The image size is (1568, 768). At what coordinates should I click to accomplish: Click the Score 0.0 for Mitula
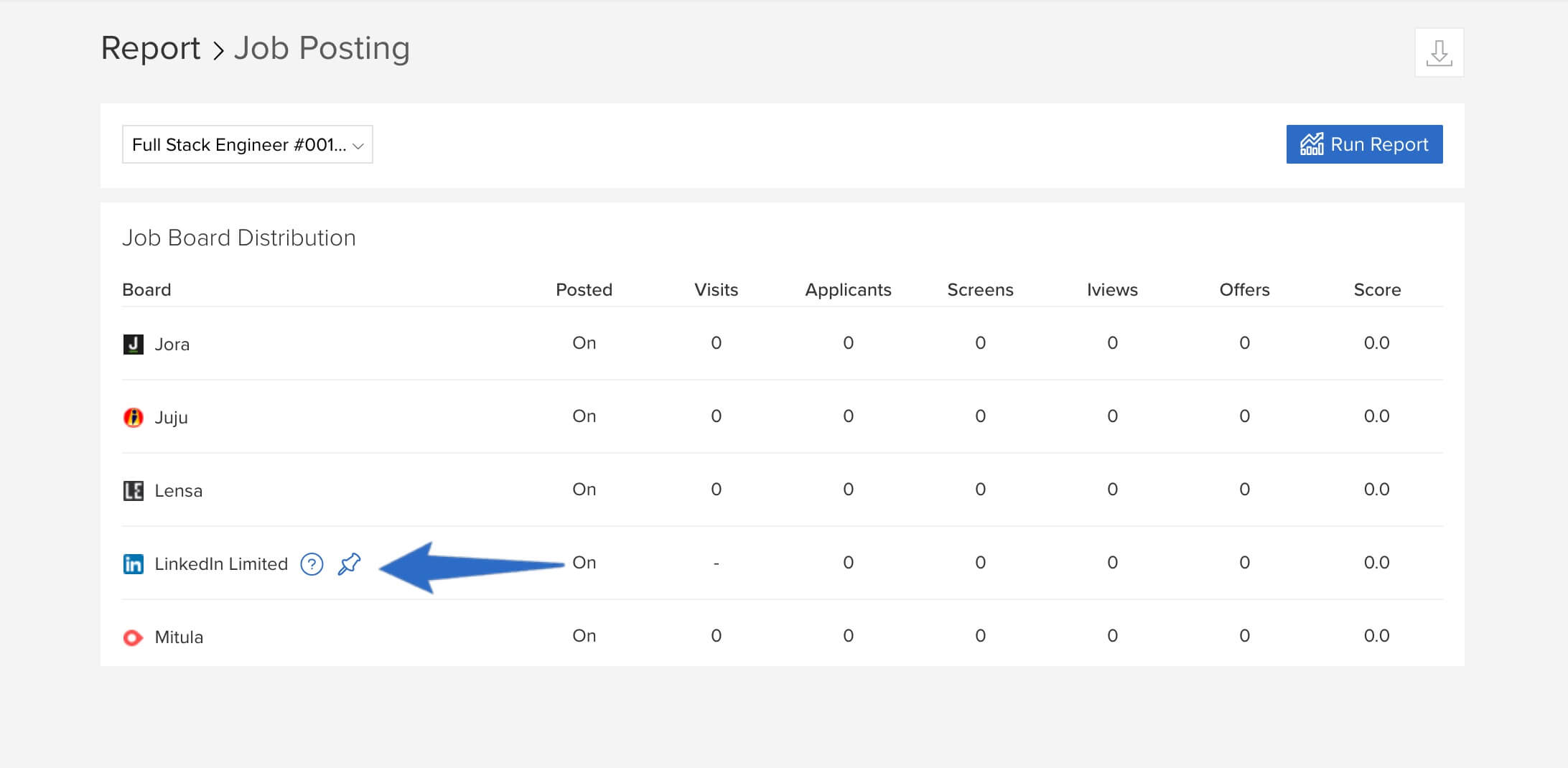point(1377,636)
